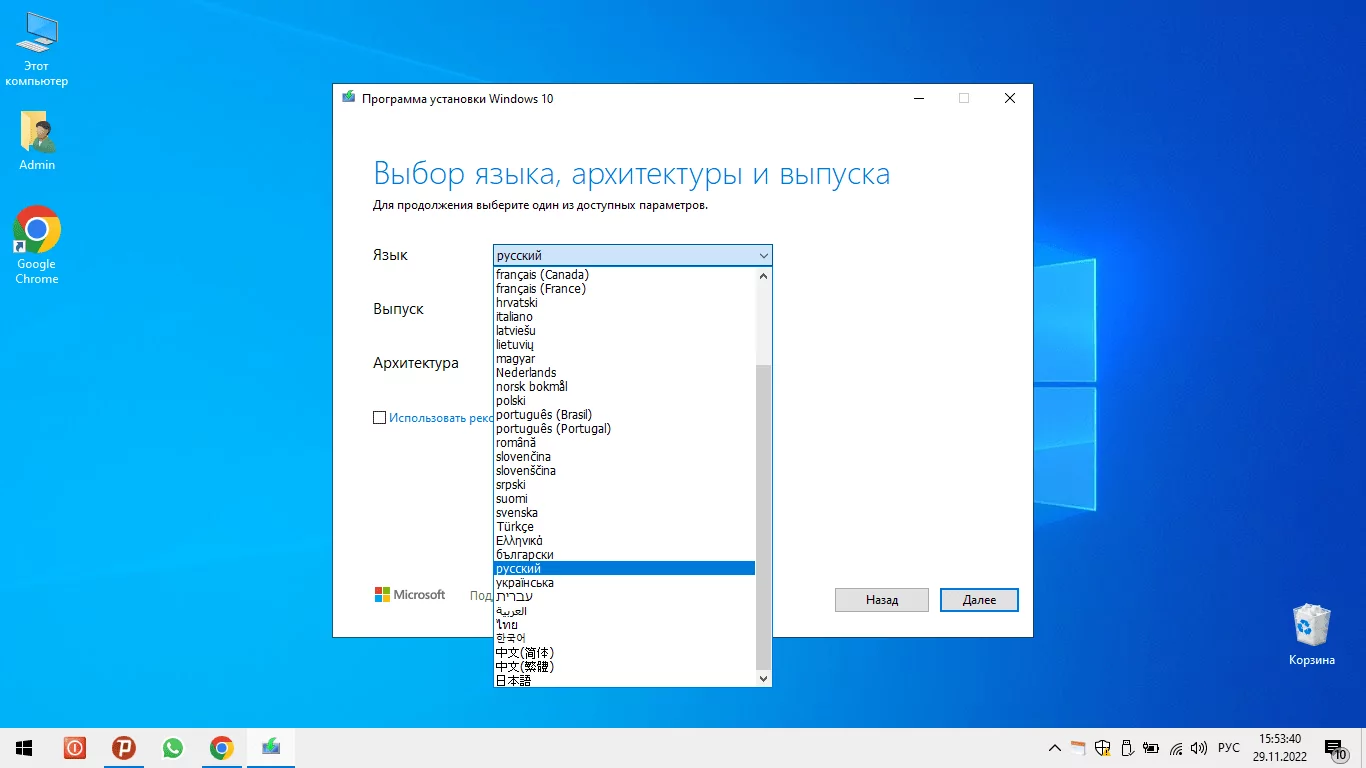Open the notification center icon

point(1335,748)
